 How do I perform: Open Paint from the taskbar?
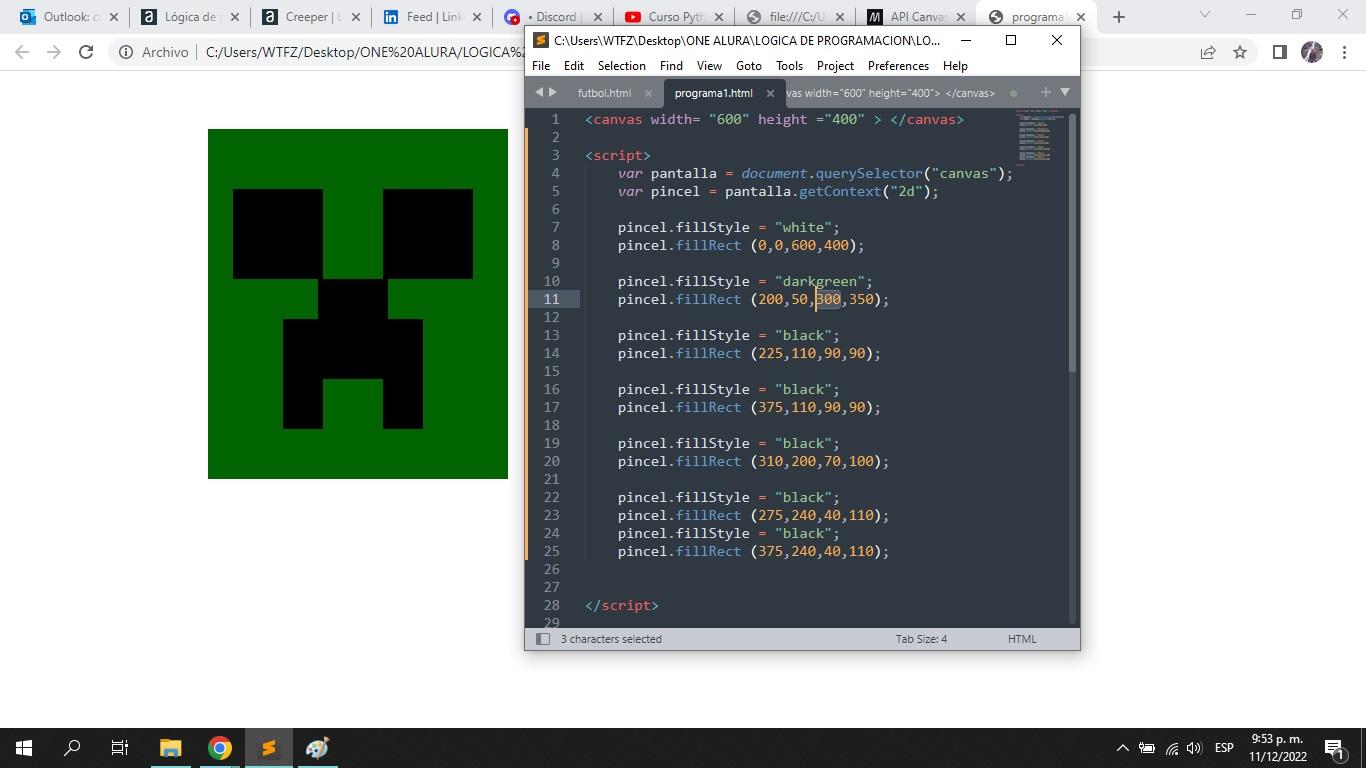[x=317, y=748]
